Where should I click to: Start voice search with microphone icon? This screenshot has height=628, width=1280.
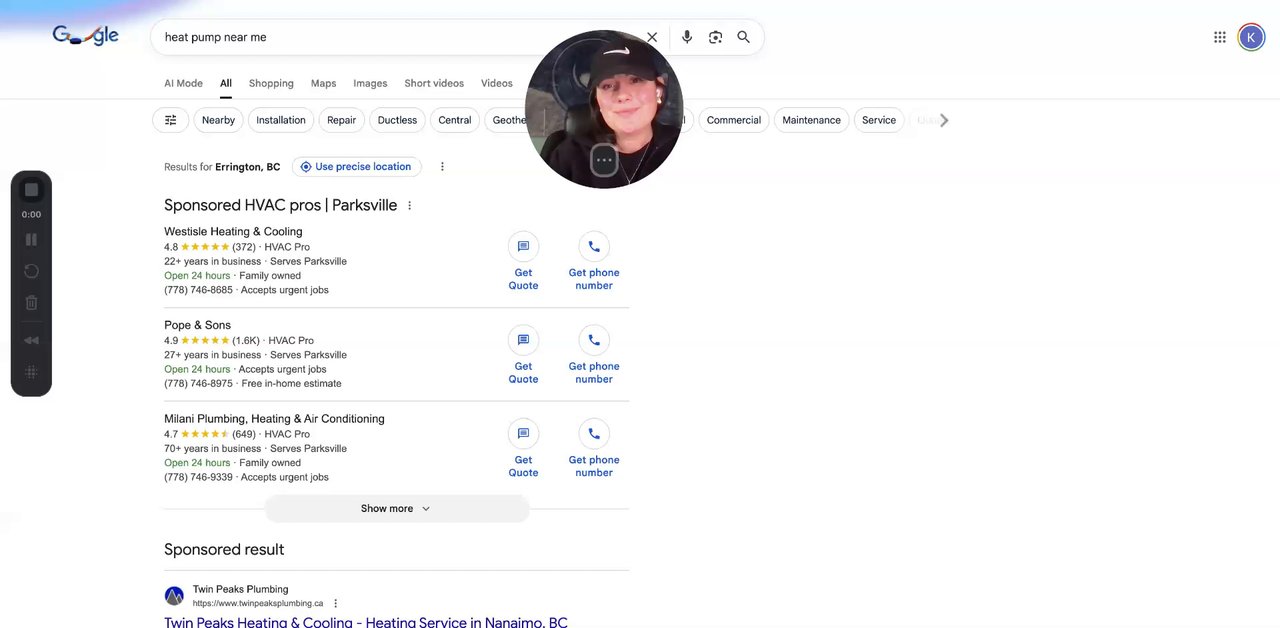pos(687,37)
